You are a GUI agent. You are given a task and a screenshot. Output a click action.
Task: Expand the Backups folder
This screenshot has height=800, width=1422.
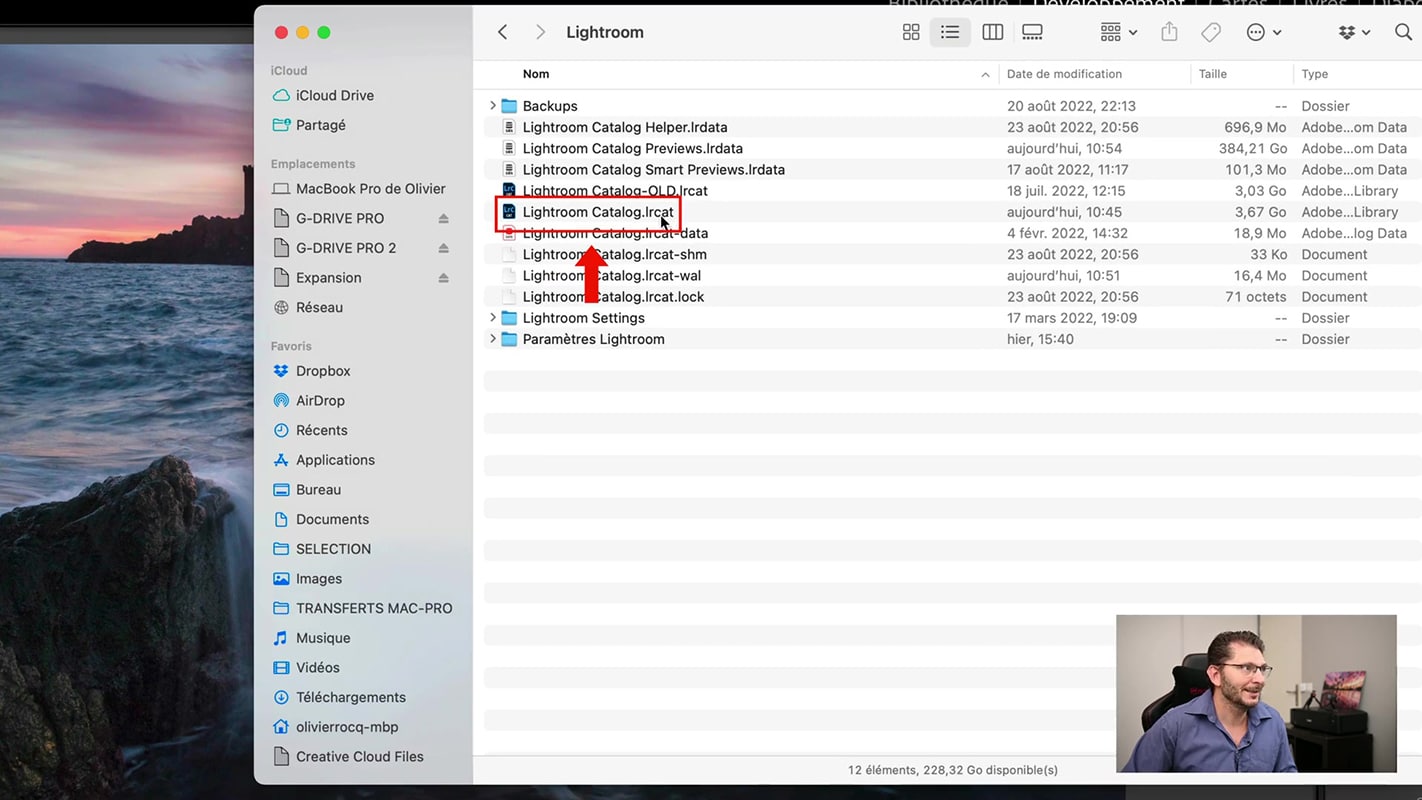[492, 106]
